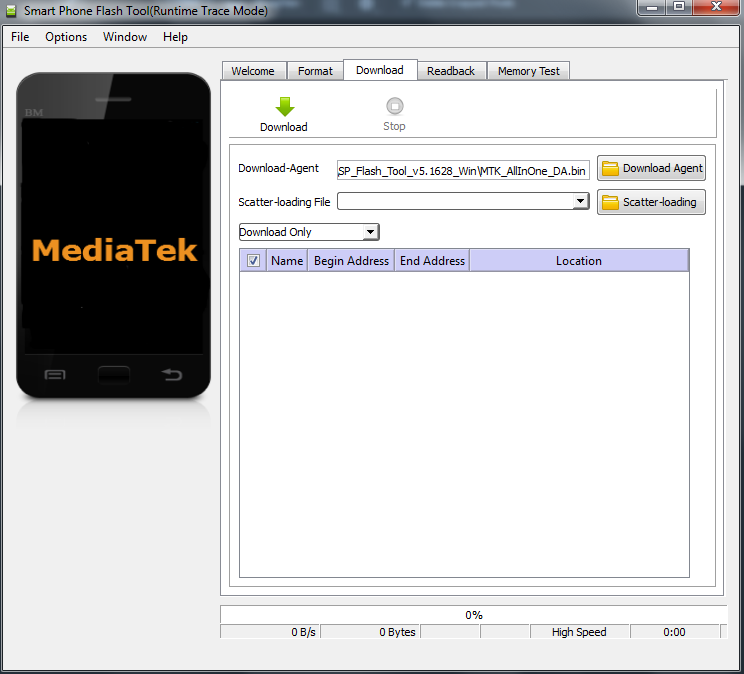744x674 pixels.
Task: Click the Download-Agent path field
Action: 463,170
